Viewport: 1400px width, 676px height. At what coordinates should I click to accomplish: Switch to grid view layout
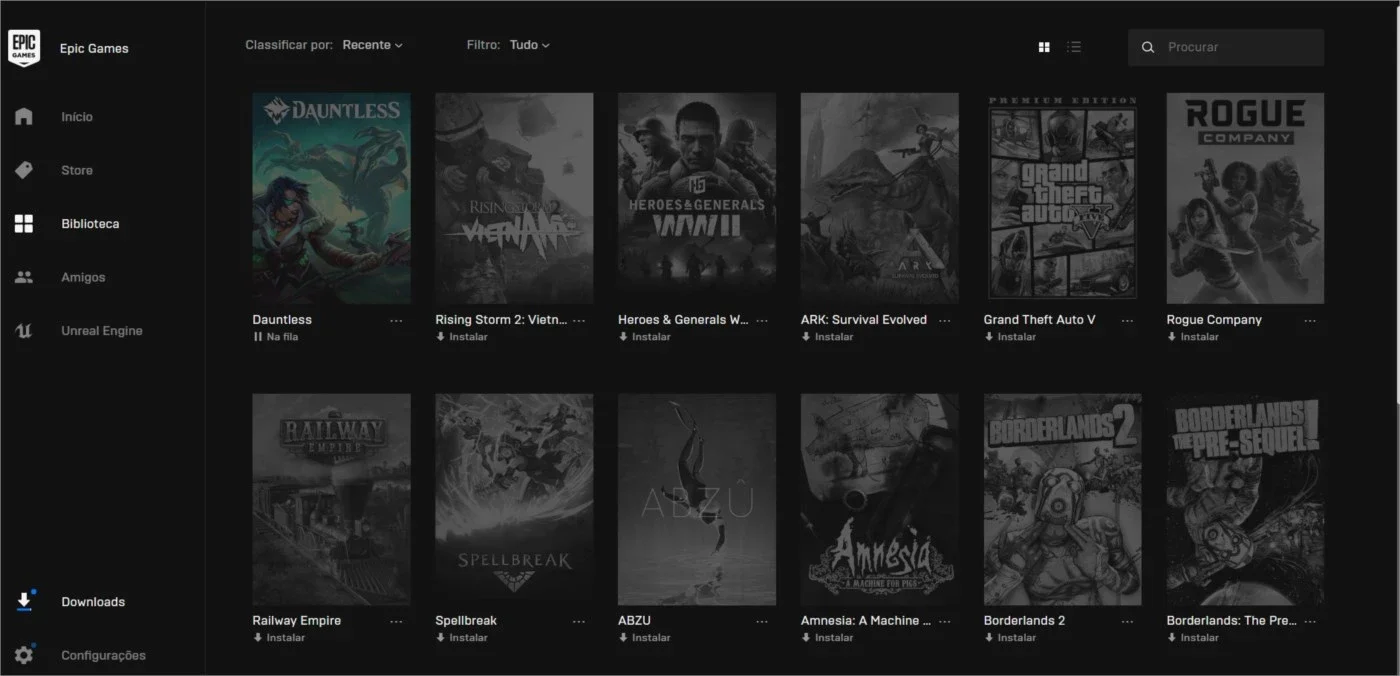pos(1044,47)
